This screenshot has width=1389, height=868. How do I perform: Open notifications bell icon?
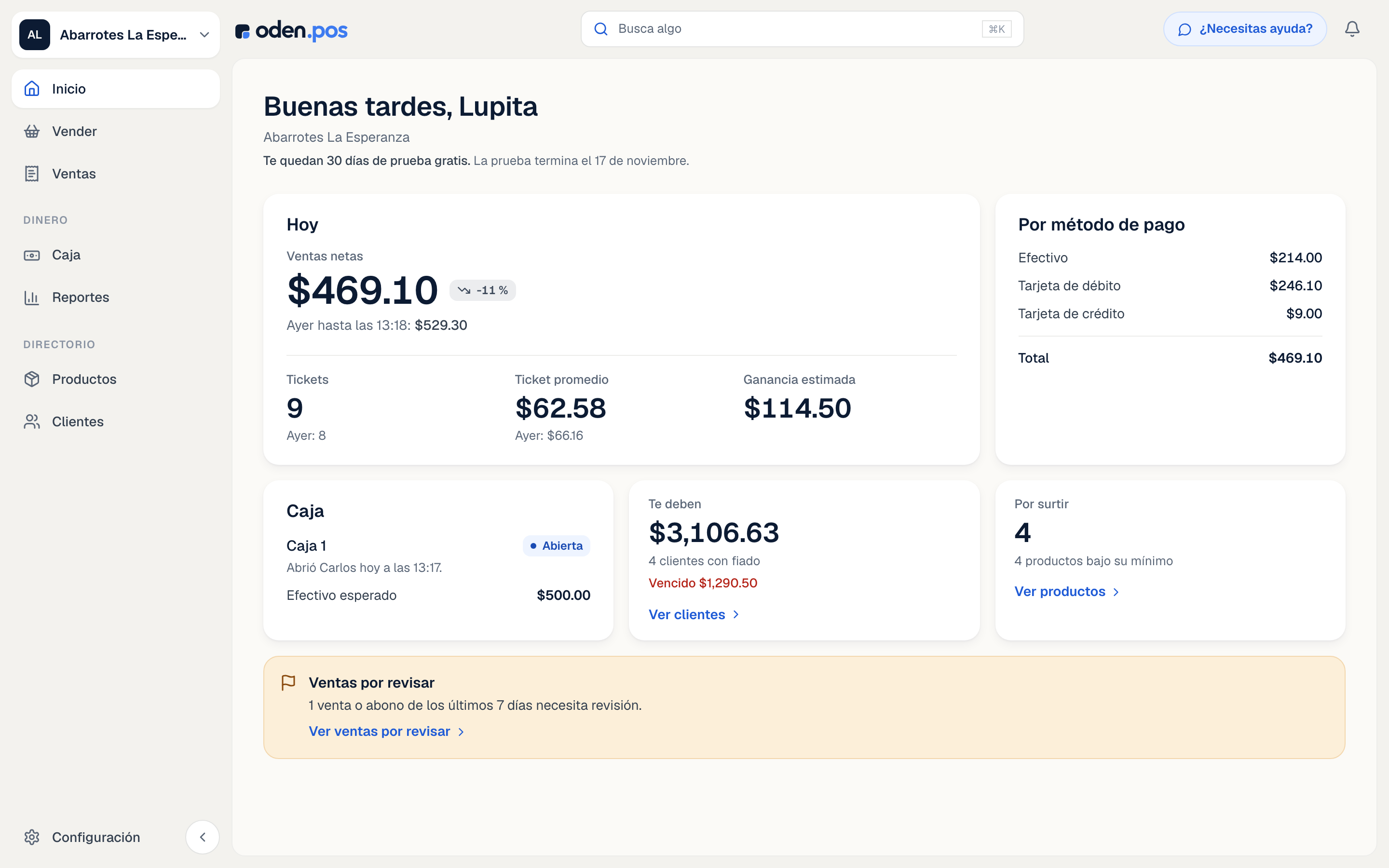pos(1352,29)
